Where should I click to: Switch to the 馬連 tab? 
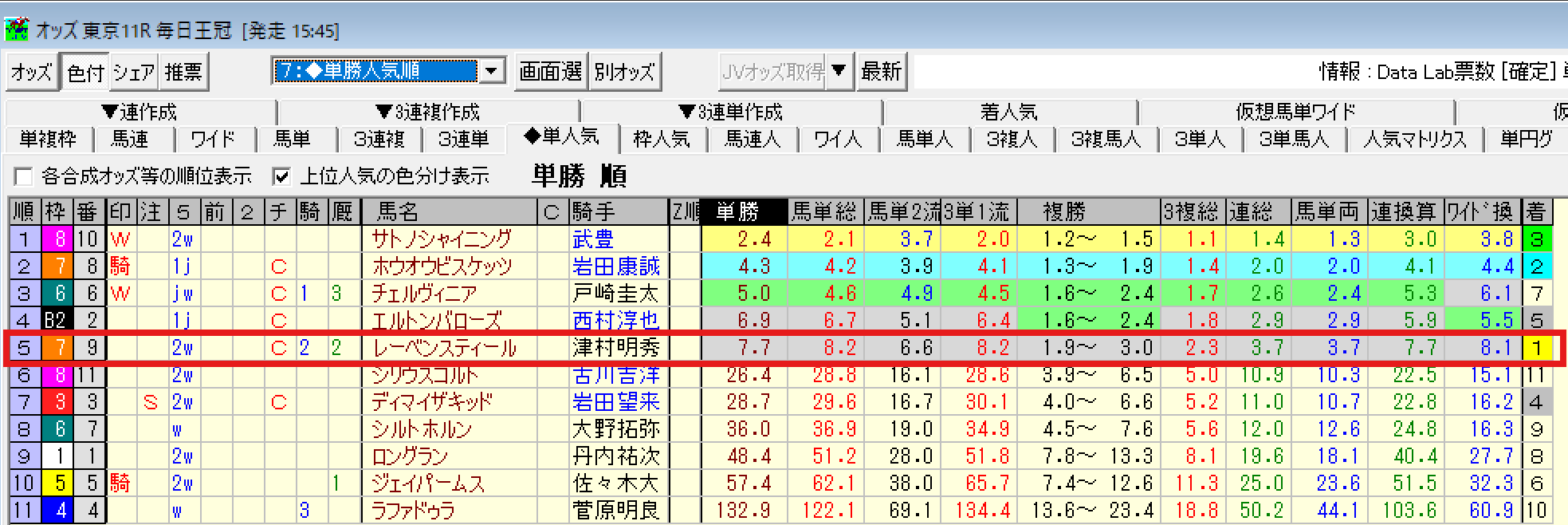tap(129, 140)
